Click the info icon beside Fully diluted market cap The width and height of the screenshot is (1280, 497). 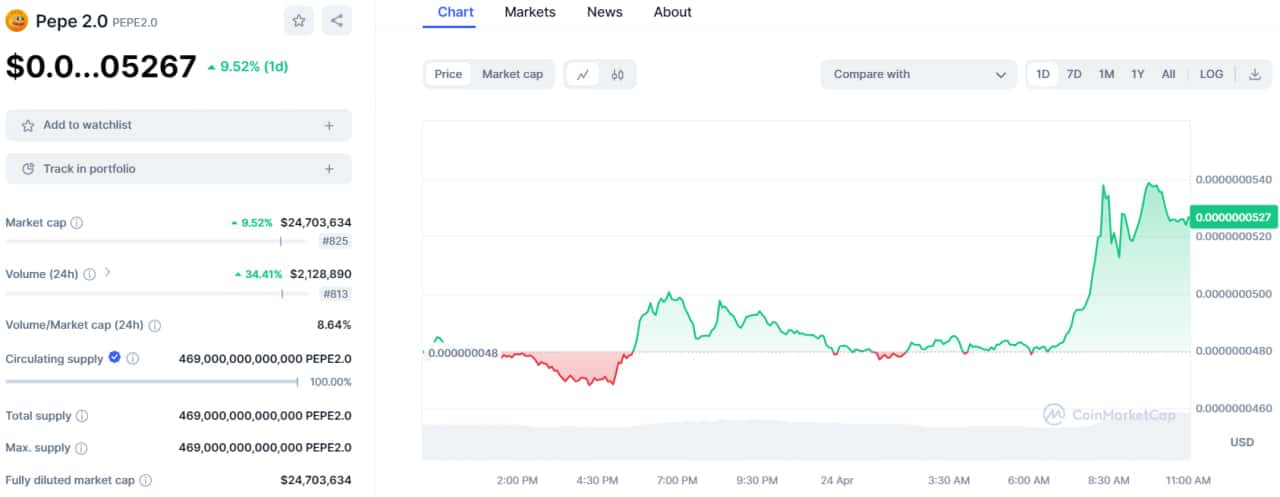pyautogui.click(x=145, y=480)
